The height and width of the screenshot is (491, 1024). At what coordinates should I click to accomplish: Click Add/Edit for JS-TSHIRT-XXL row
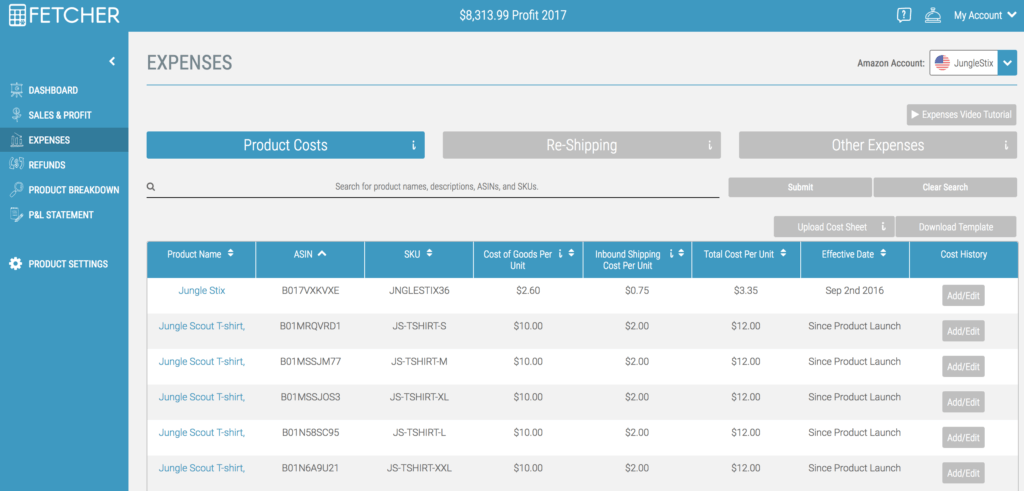pyautogui.click(x=963, y=473)
